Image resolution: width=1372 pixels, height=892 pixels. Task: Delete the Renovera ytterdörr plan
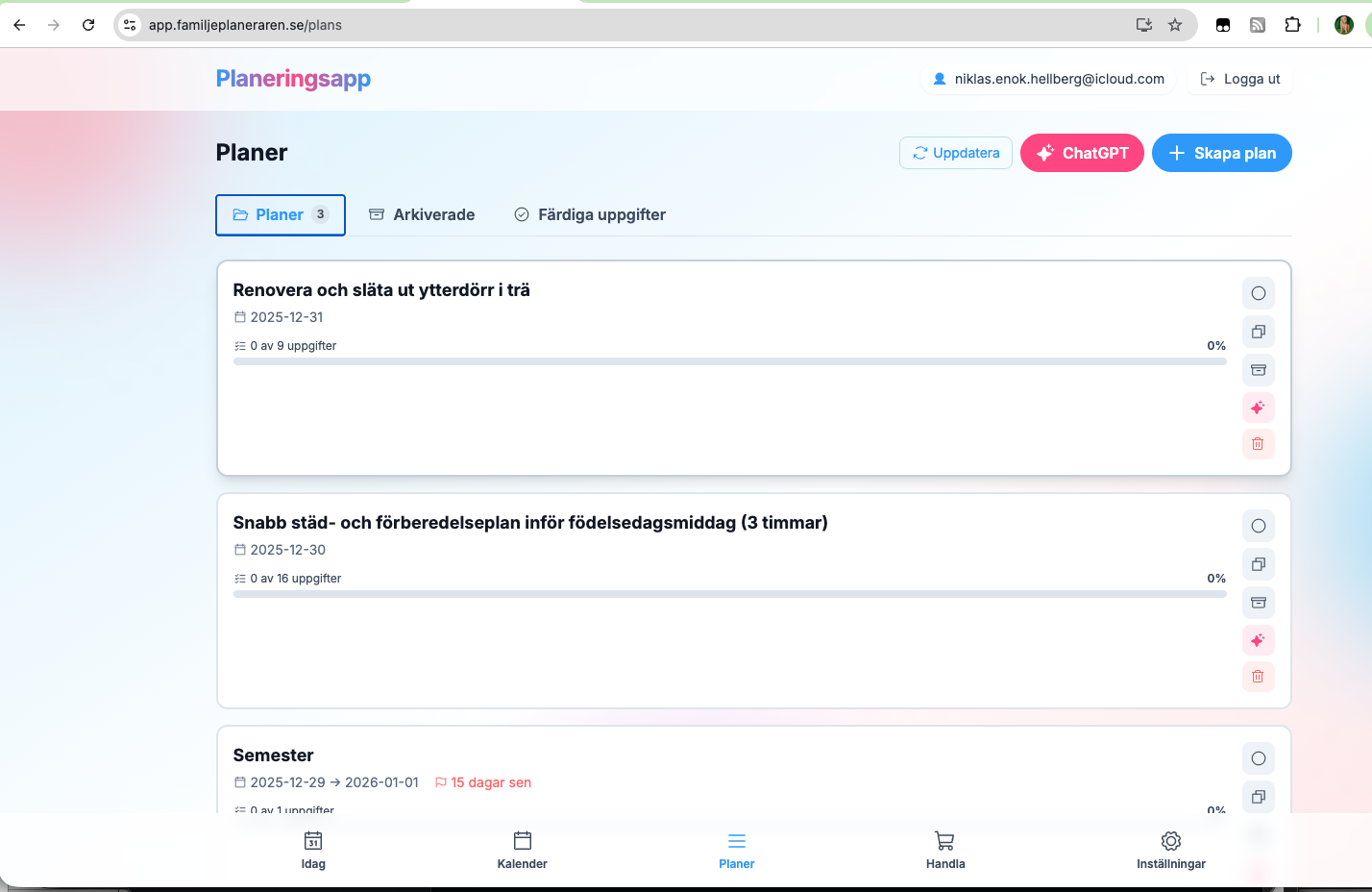tap(1258, 444)
